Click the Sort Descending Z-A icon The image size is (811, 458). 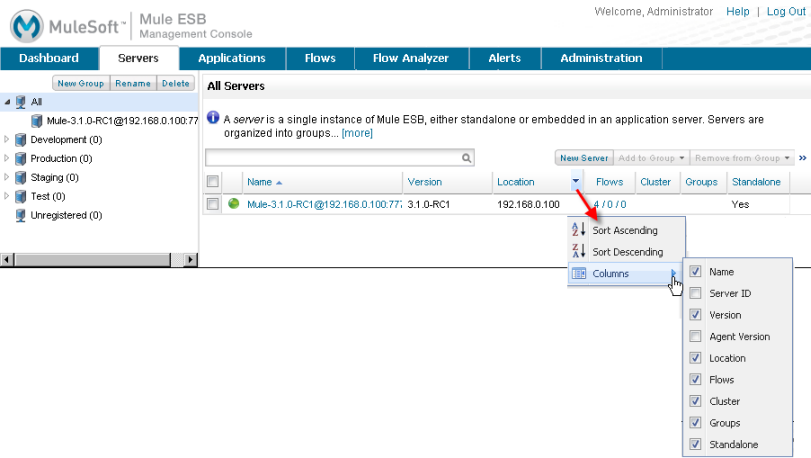tap(579, 251)
